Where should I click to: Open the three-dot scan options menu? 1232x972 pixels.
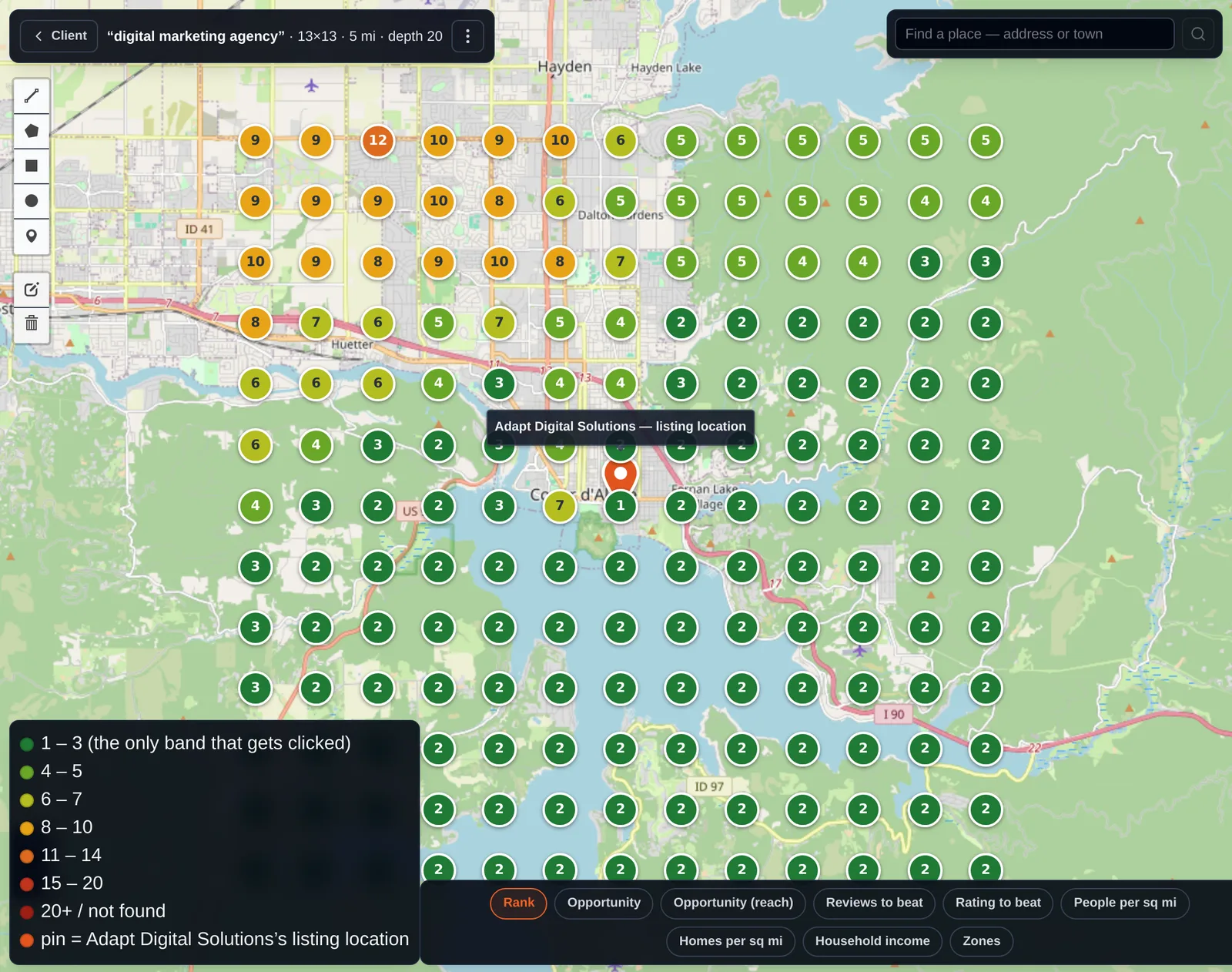(x=467, y=36)
